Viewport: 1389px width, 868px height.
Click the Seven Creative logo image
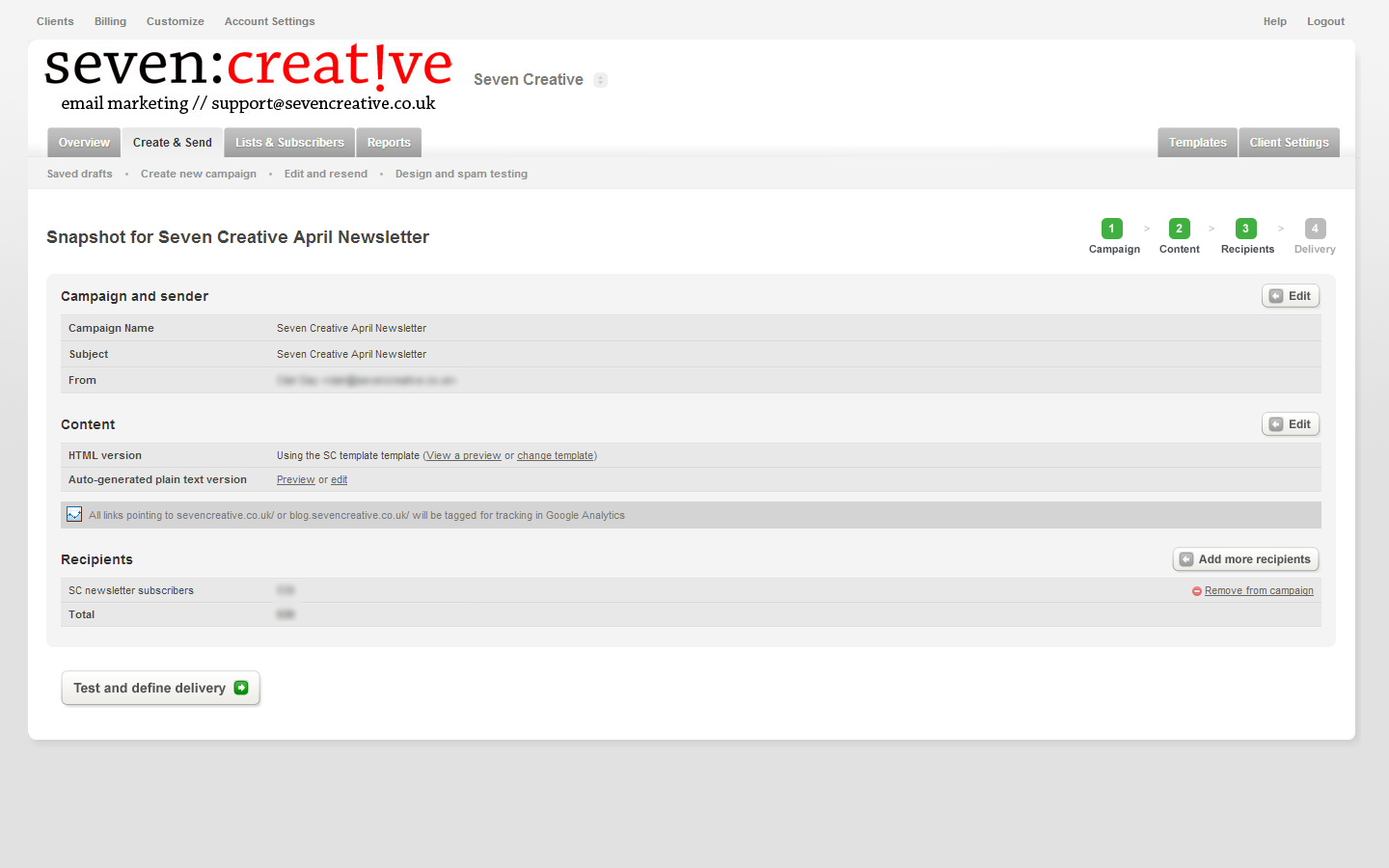point(248,77)
